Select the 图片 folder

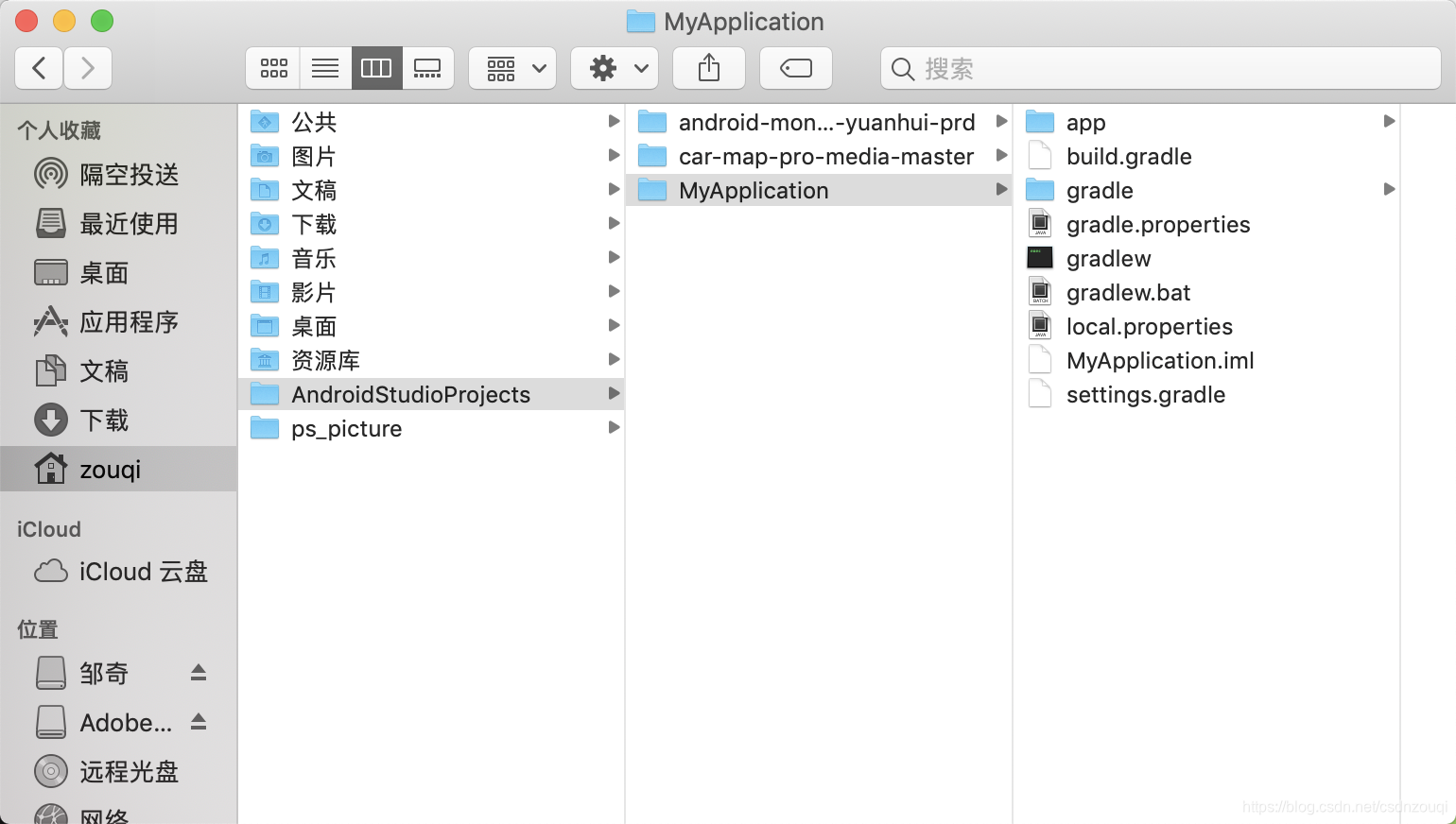[431, 156]
